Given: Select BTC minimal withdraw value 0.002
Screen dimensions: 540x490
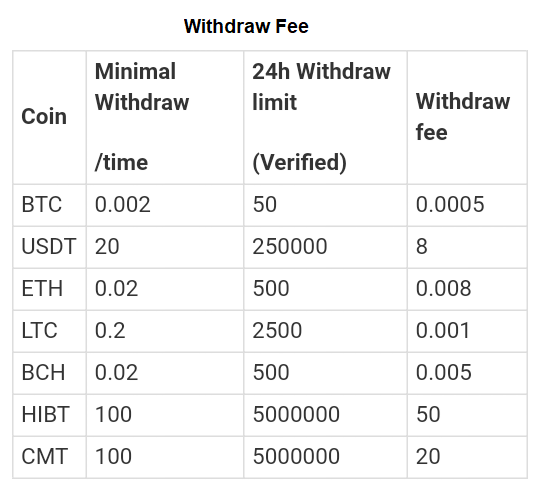Looking at the screenshot, I should coord(123,204).
